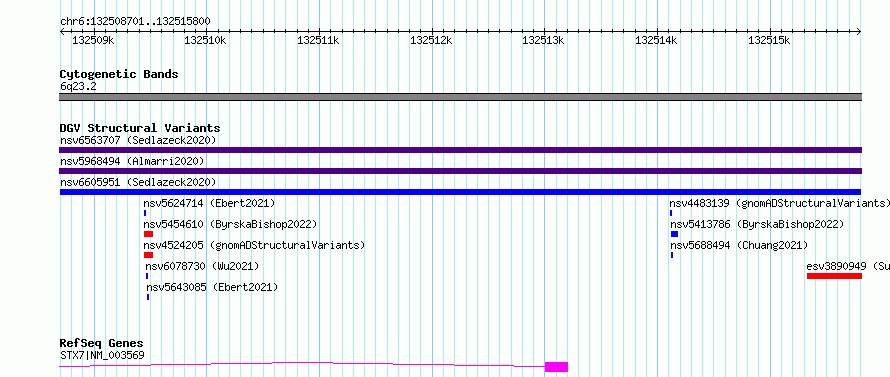The height and width of the screenshot is (377, 890).
Task: Select nsv4483139 (gnomADStructuralVariants) label
Action: tap(779, 203)
